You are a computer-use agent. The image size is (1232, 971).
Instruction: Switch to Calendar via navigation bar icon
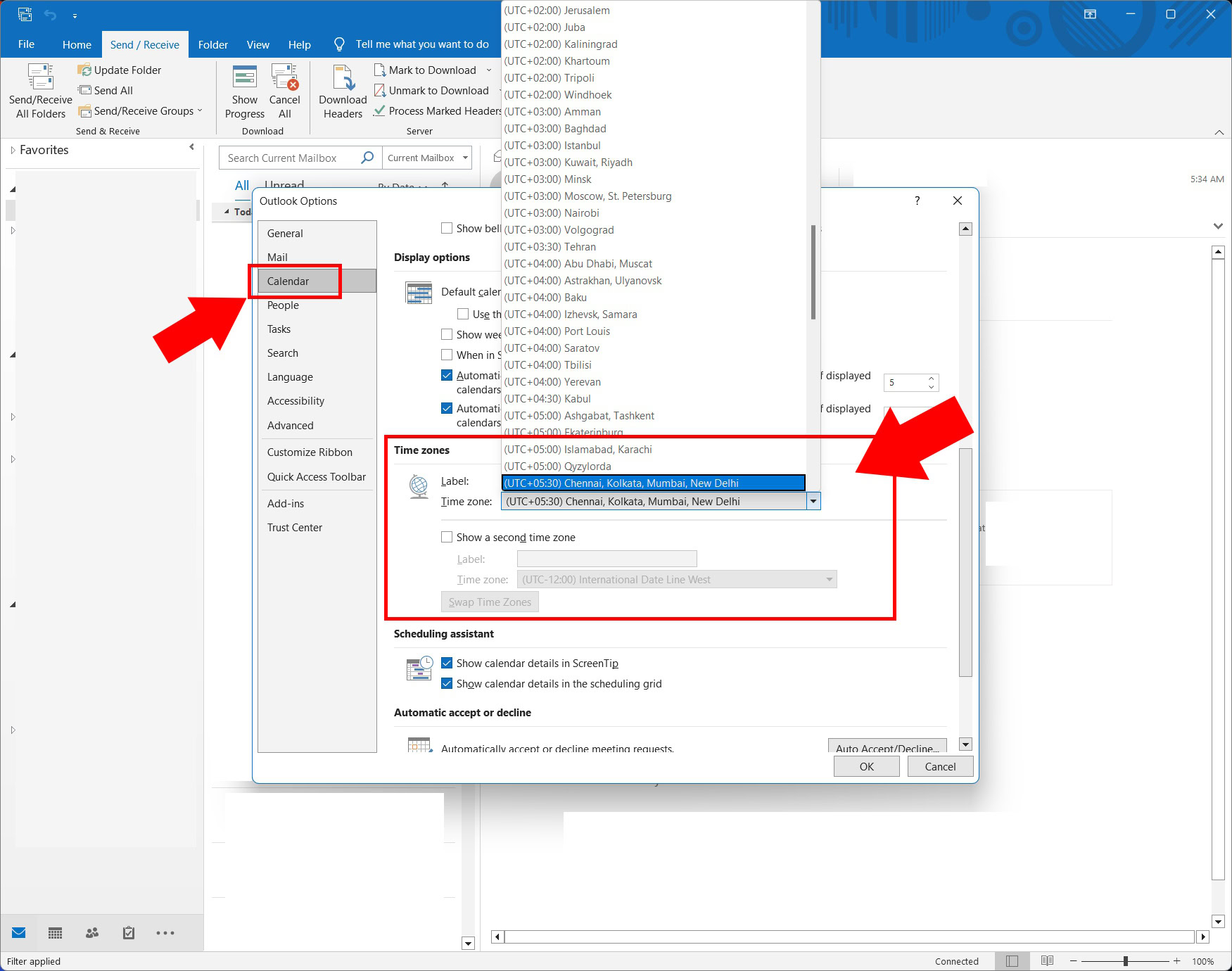point(55,932)
